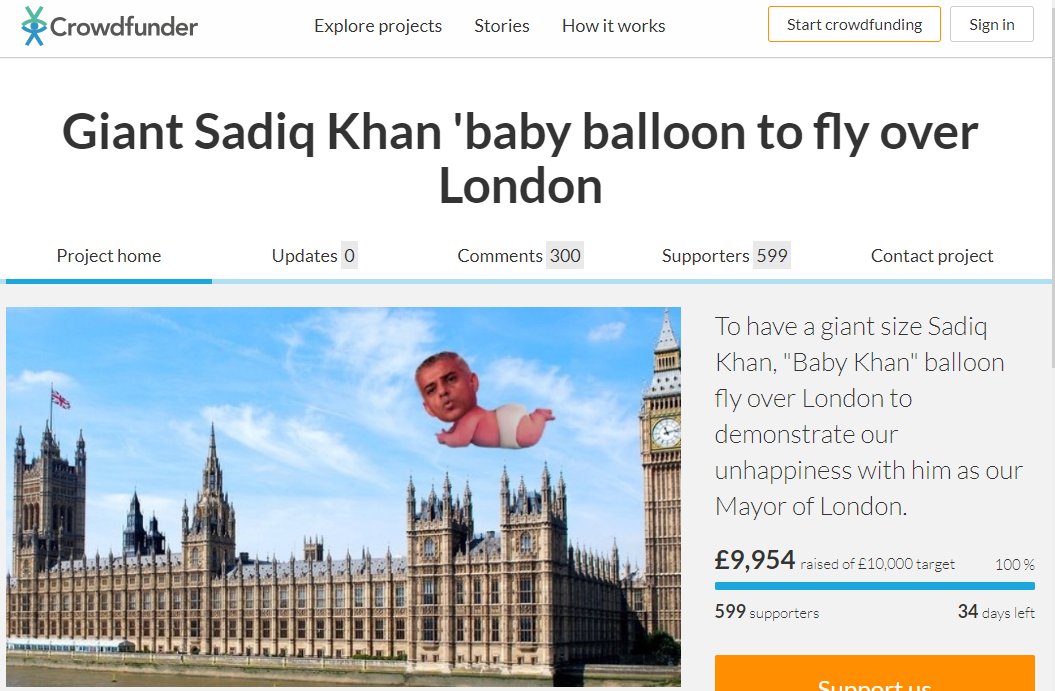Click the £9,954 raised amount
The image size is (1055, 691).
tap(755, 560)
